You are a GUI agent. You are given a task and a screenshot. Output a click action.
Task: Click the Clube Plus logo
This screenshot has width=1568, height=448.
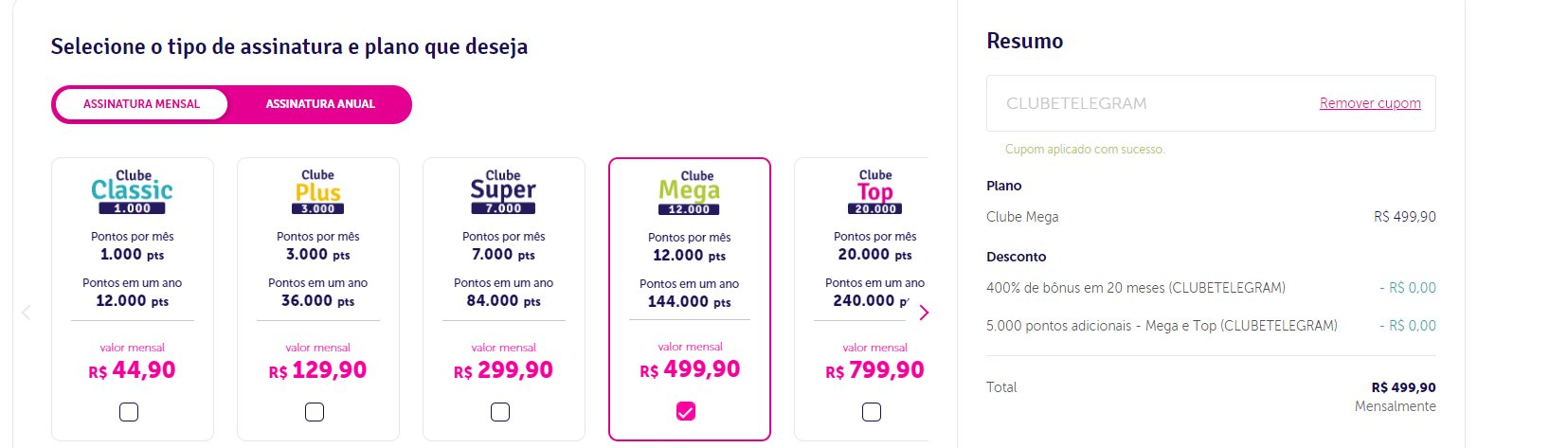coord(317,191)
